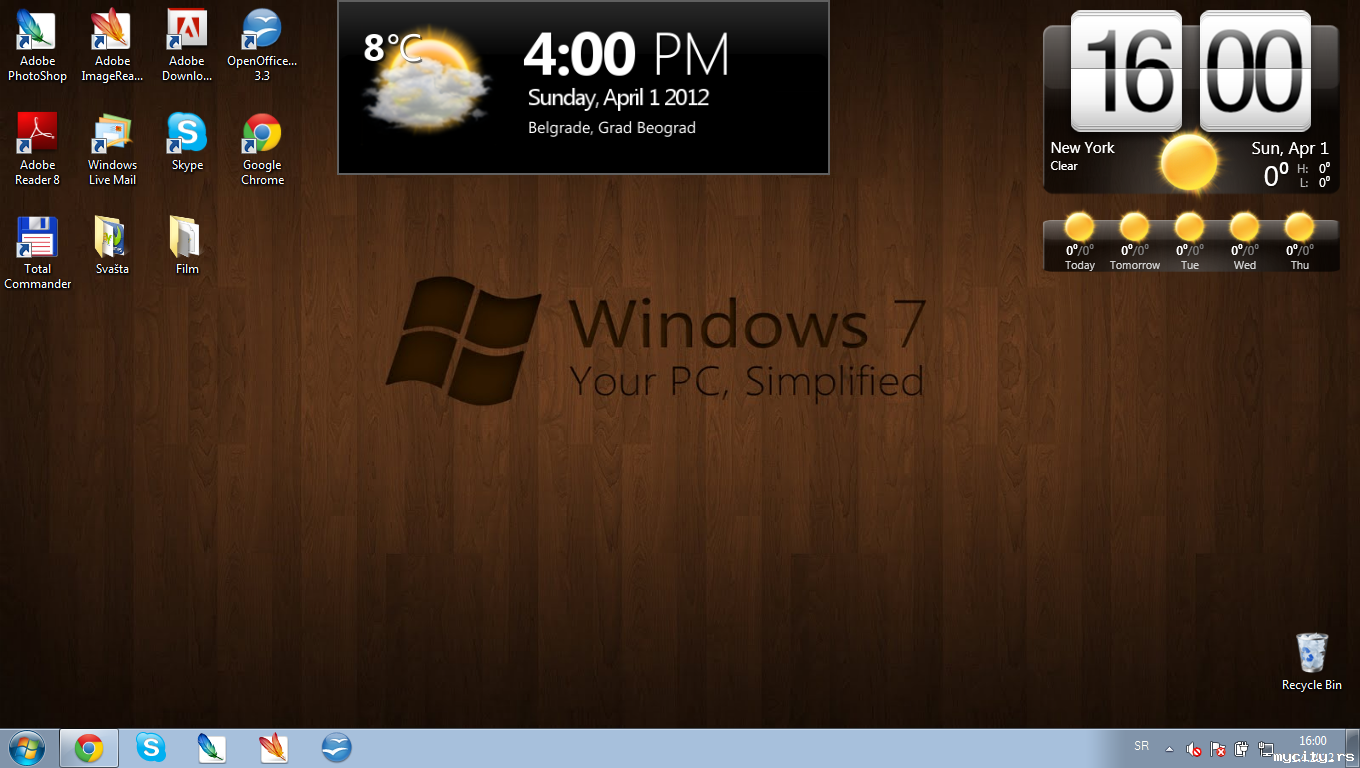Select the Adobe Reader 8 desktop shortcut

(37, 150)
